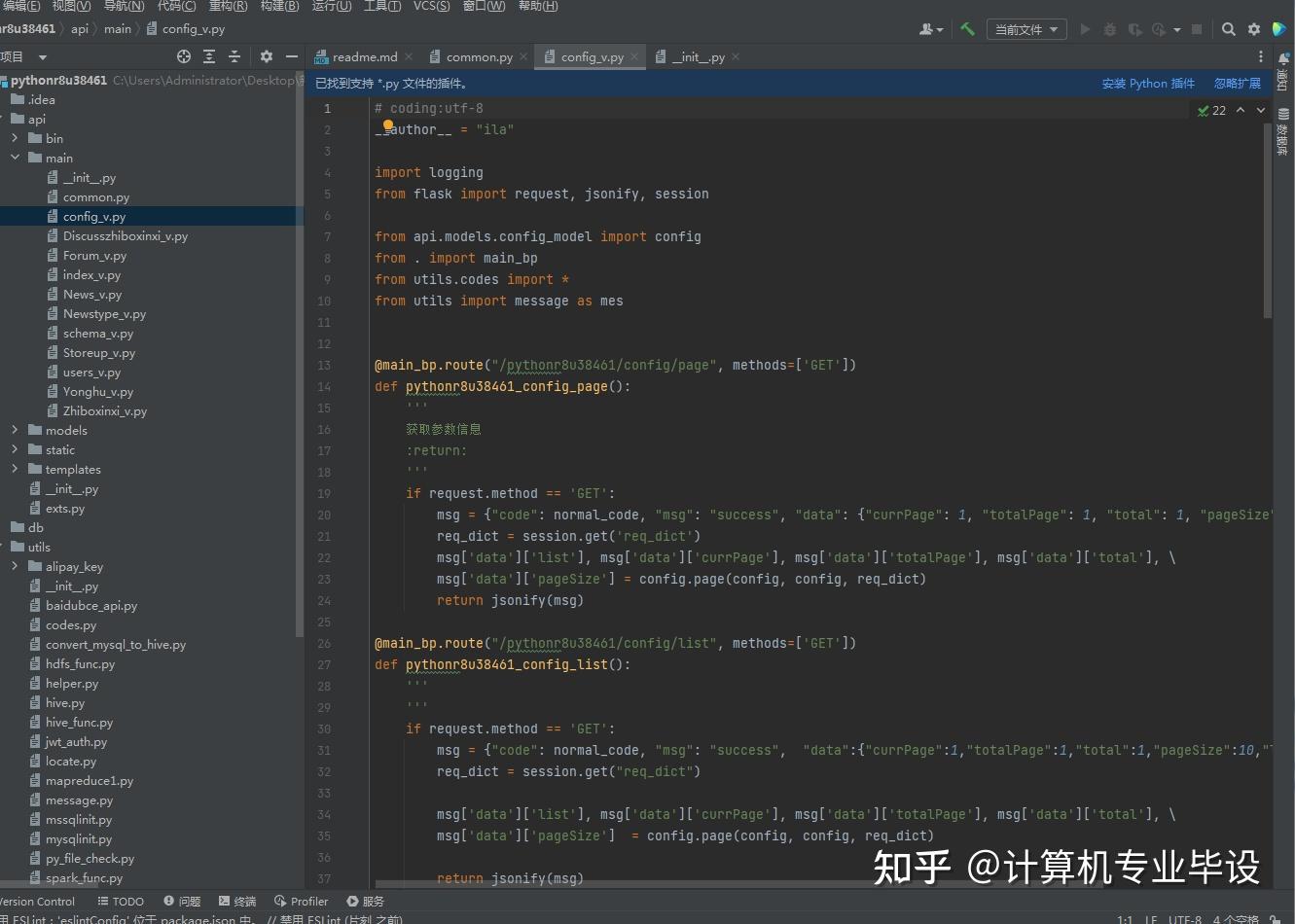The image size is (1295, 924).
Task: Open the project panel options gear
Action: 266,56
